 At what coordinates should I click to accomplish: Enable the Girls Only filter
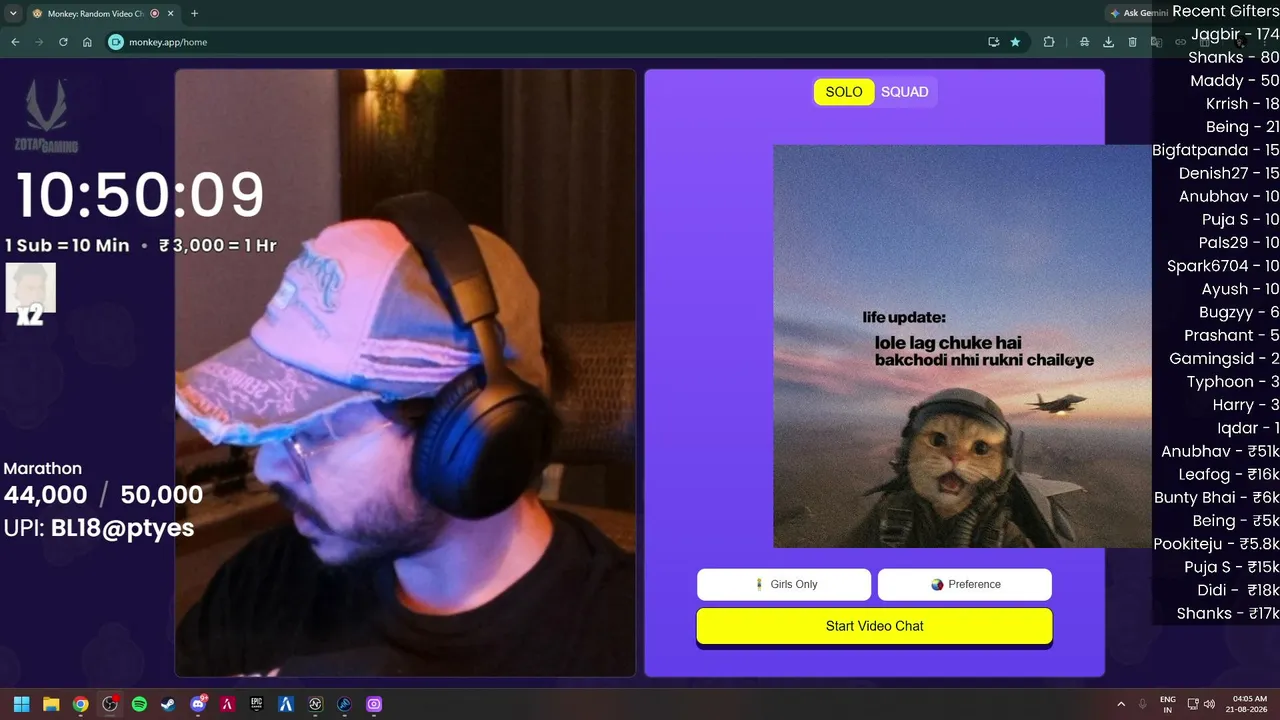click(x=784, y=584)
